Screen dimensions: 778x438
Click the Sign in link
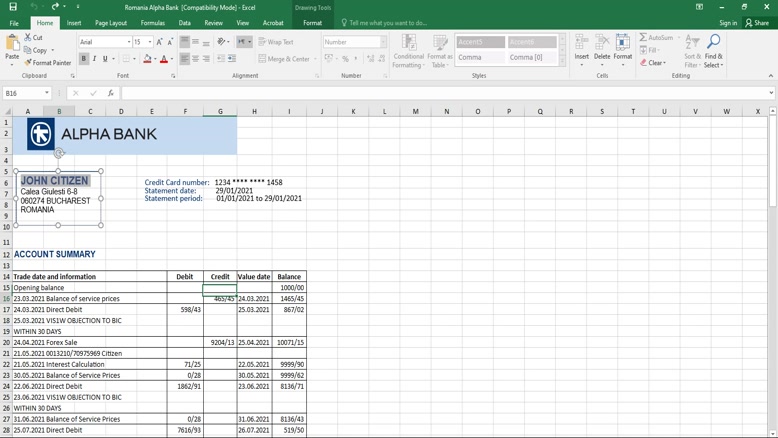(727, 23)
